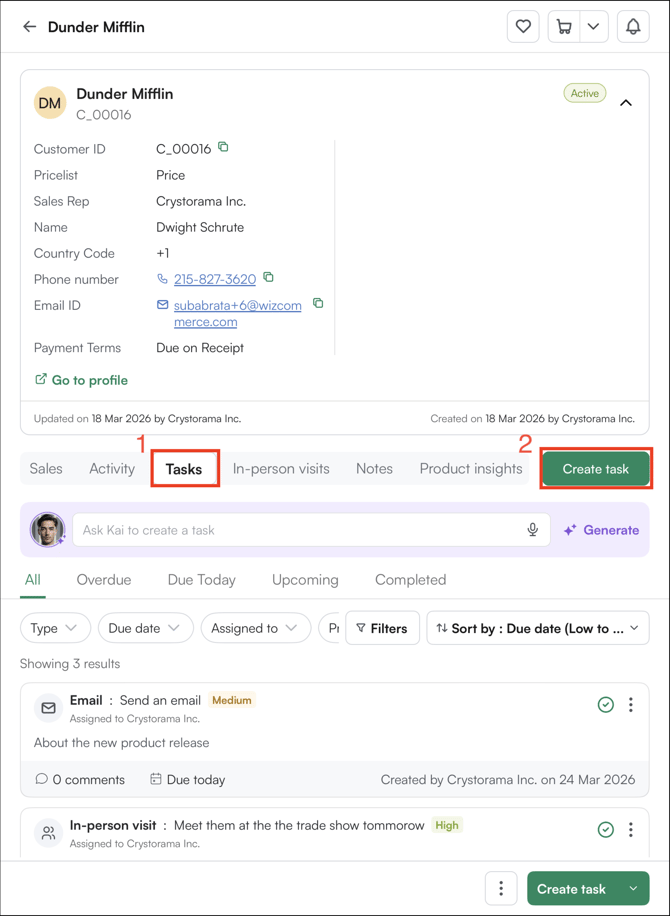Show Upcoming tasks
Screen dimensions: 670x916
305,580
